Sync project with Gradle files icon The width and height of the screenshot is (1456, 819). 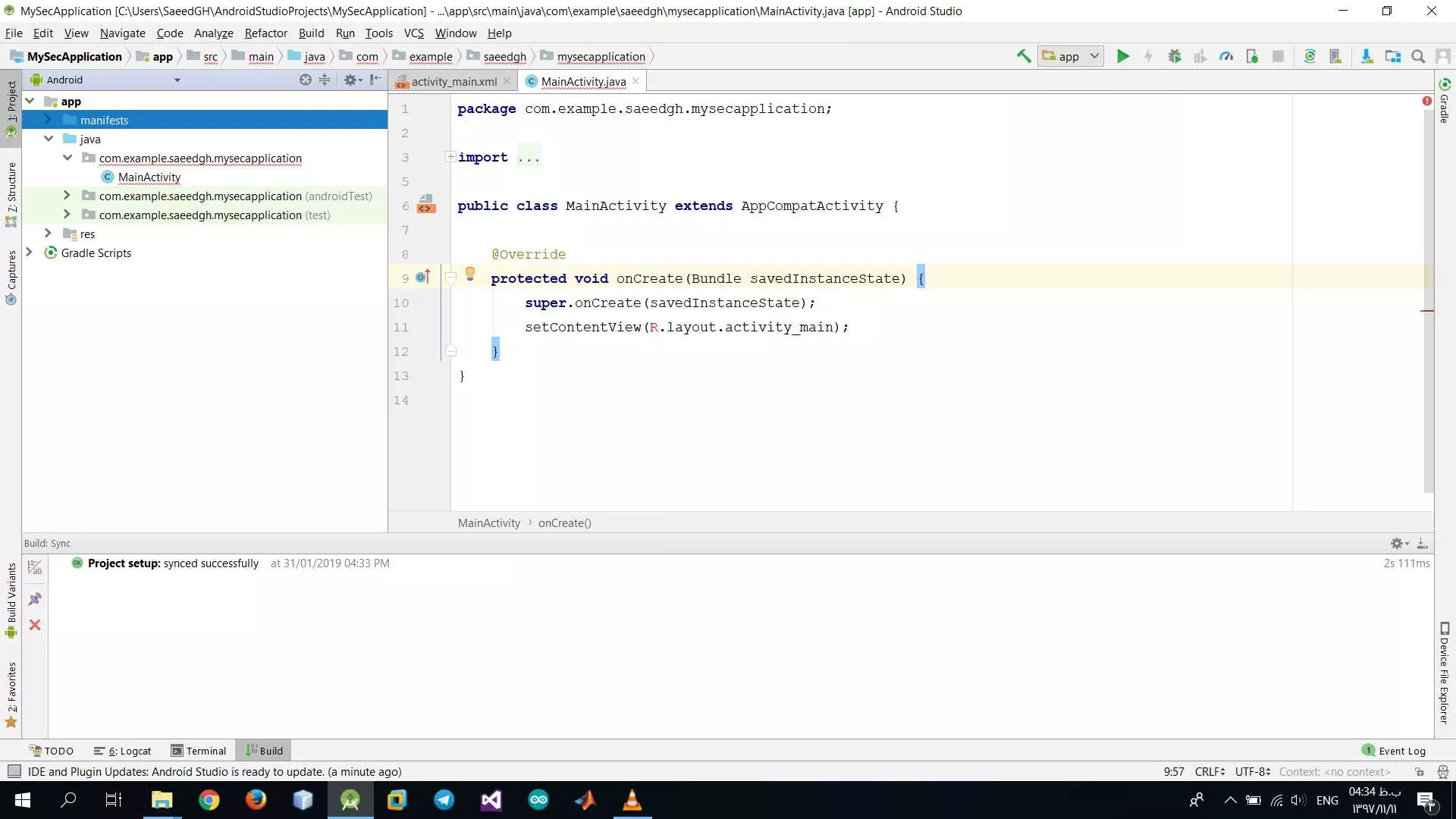point(1310,56)
